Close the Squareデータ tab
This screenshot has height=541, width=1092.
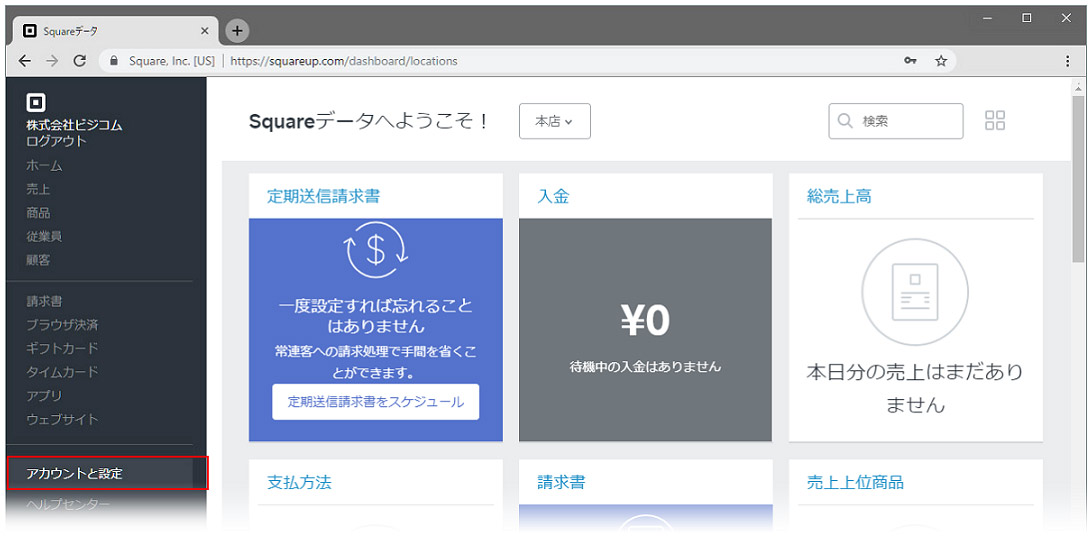pyautogui.click(x=205, y=31)
